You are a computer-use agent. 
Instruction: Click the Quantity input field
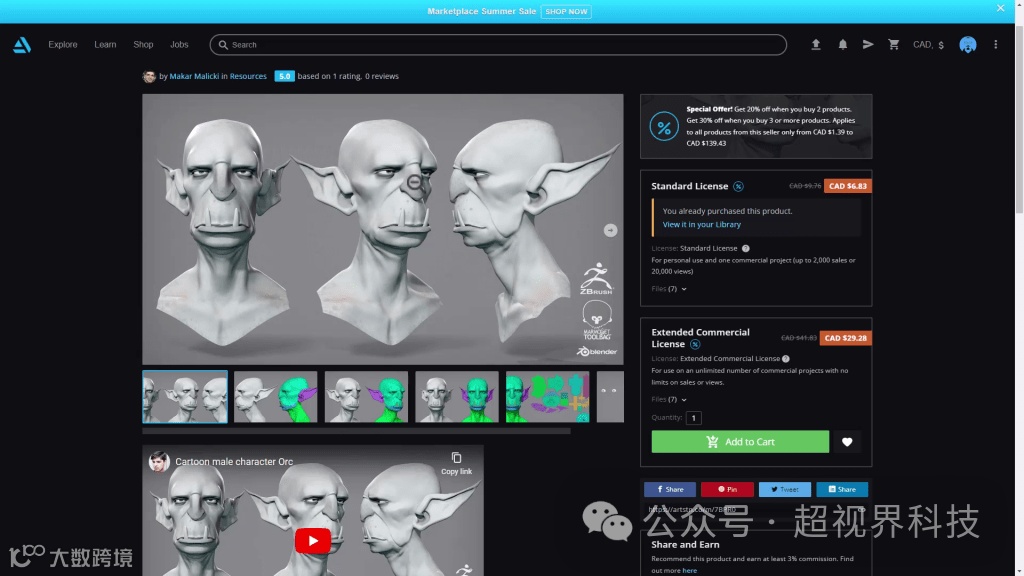click(694, 418)
